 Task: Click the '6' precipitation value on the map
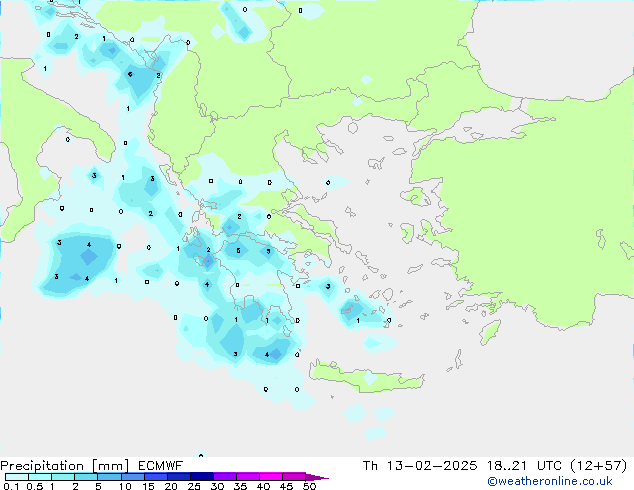point(130,74)
